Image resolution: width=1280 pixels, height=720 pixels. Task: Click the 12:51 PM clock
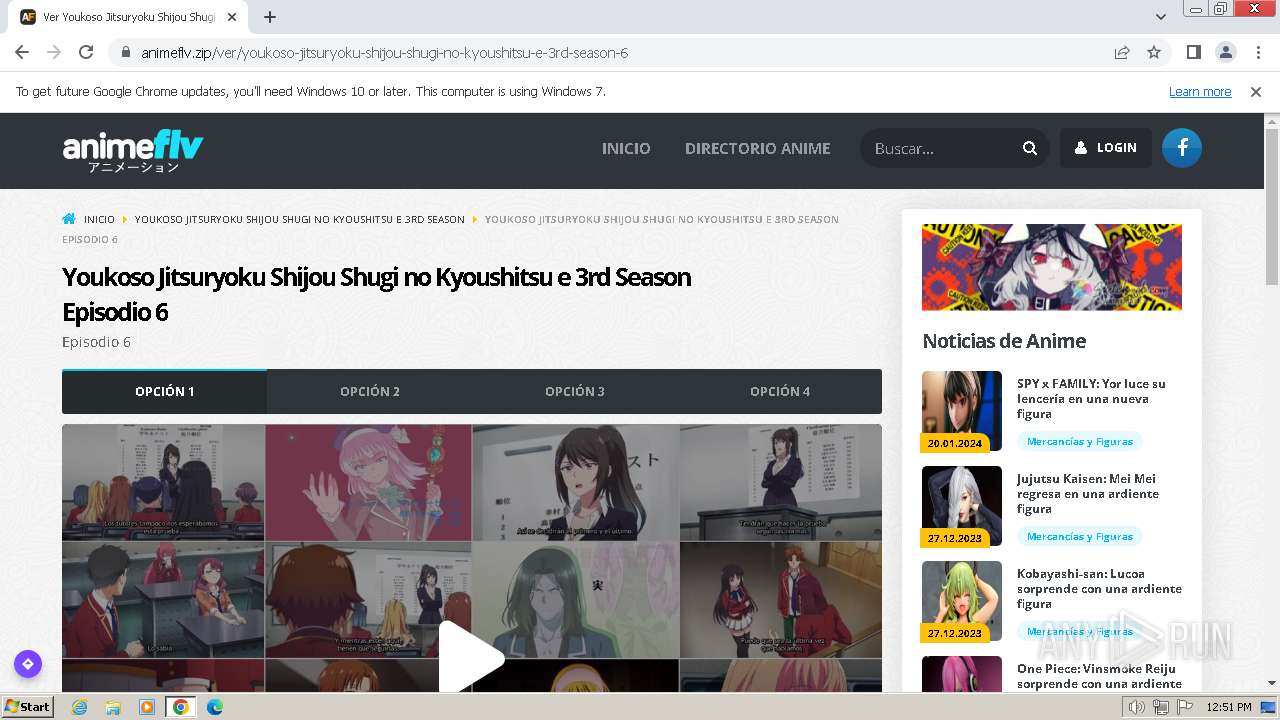pyautogui.click(x=1229, y=707)
